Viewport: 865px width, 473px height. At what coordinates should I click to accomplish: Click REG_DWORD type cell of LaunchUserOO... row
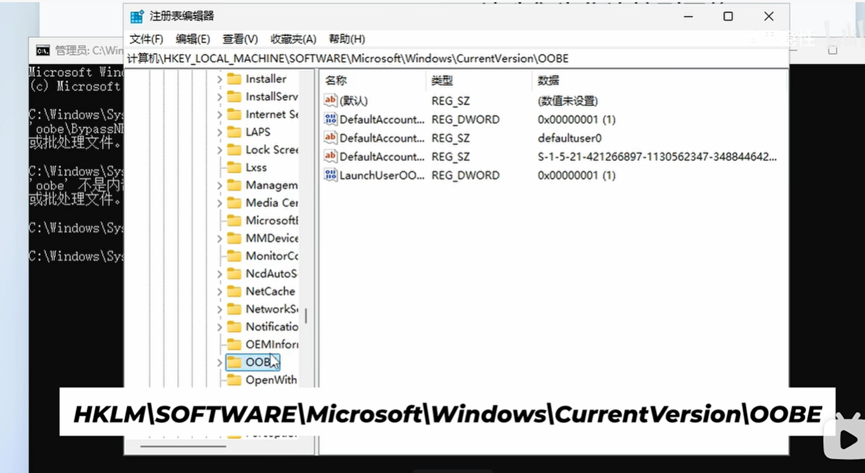pos(465,175)
